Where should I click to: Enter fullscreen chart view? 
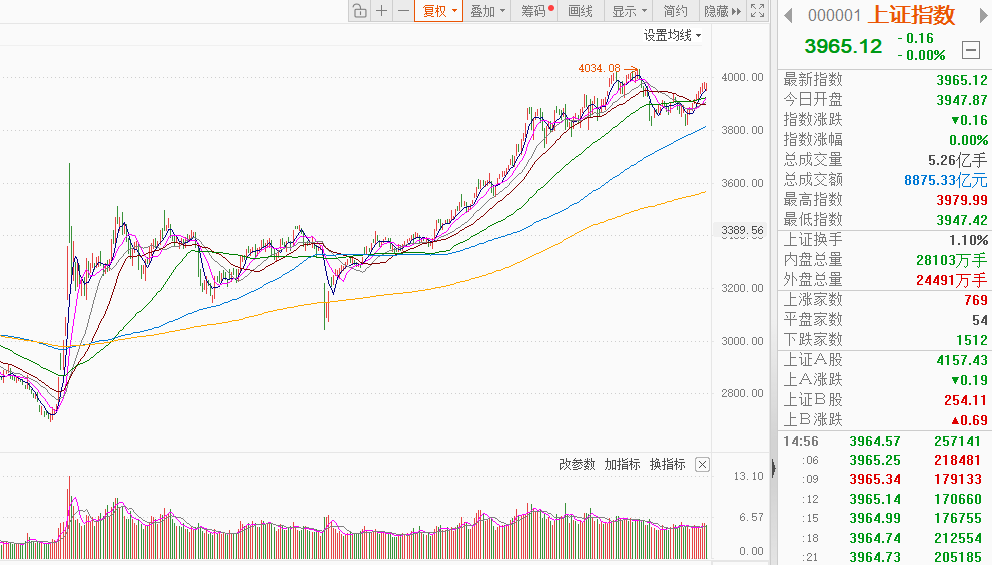point(757,11)
